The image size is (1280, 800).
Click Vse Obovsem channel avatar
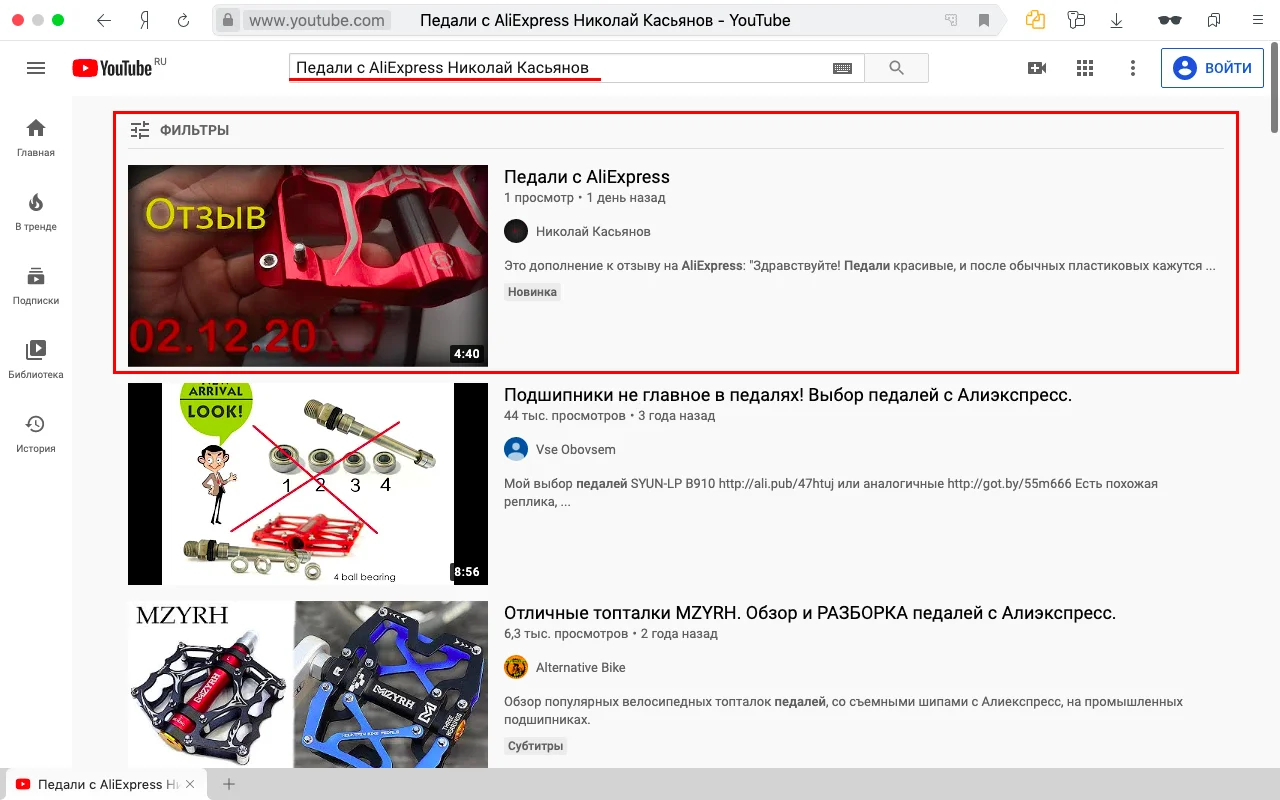[516, 449]
